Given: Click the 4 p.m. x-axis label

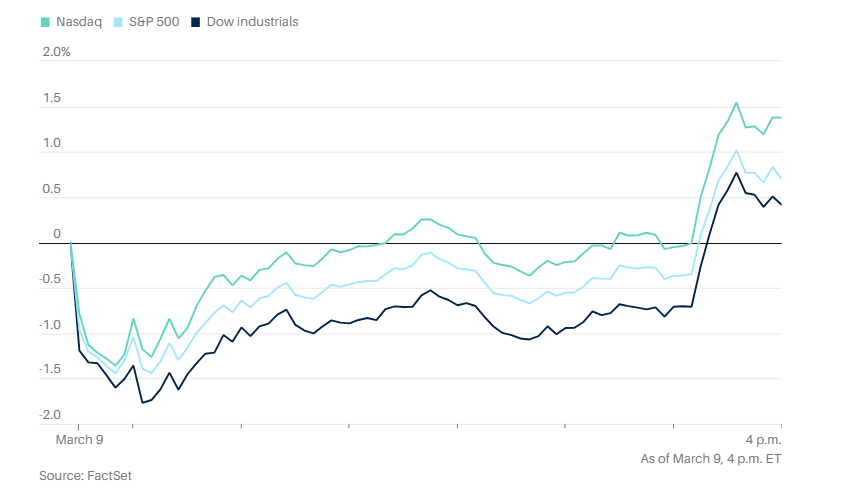Looking at the screenshot, I should click(762, 439).
